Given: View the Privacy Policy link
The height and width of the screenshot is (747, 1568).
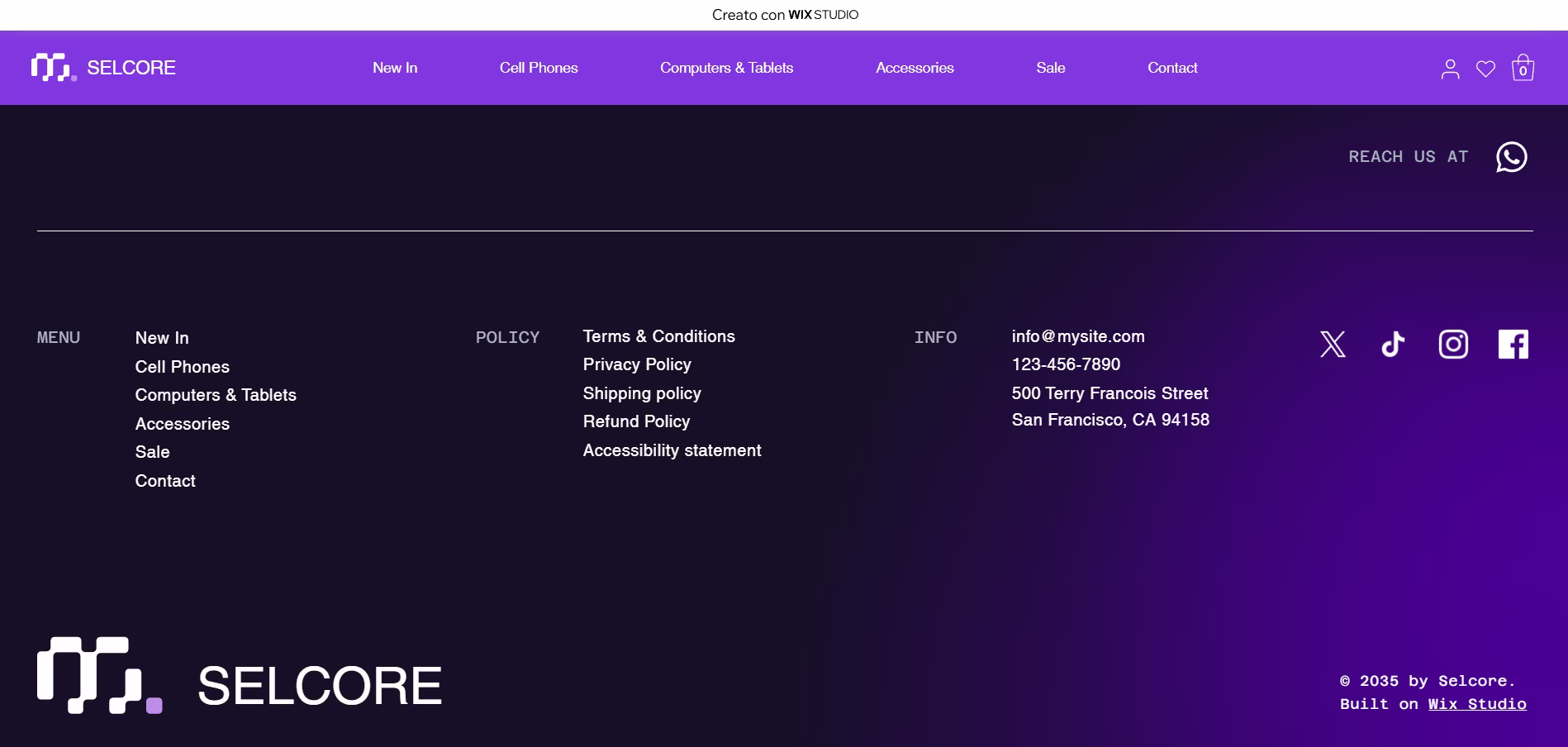Looking at the screenshot, I should tap(637, 364).
